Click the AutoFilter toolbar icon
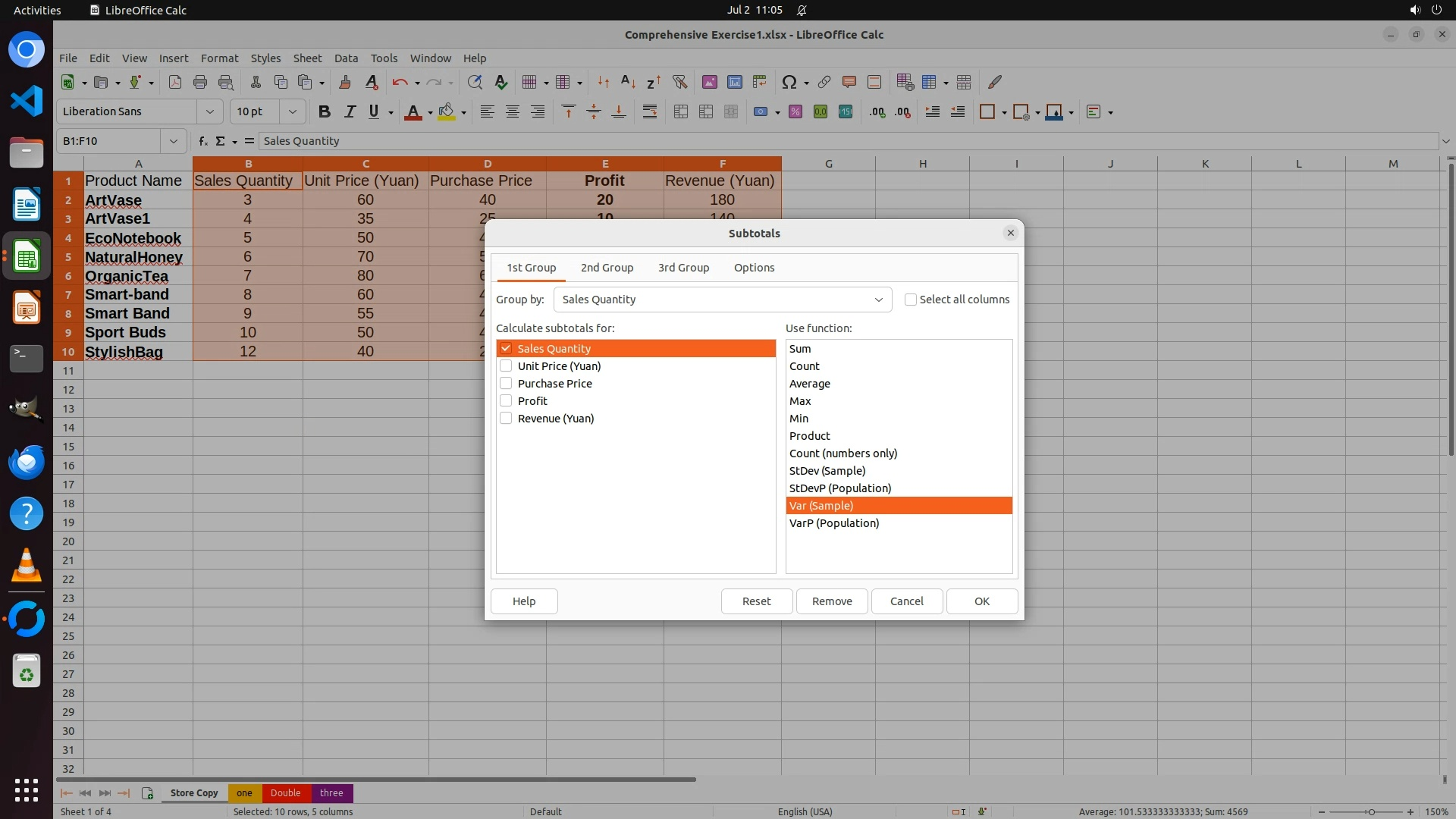 [679, 82]
